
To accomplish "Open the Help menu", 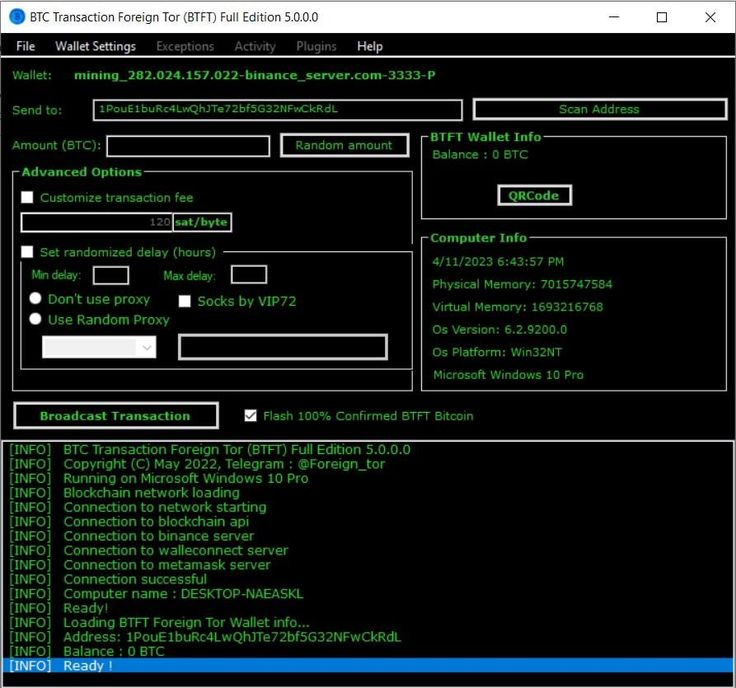I will tap(370, 46).
